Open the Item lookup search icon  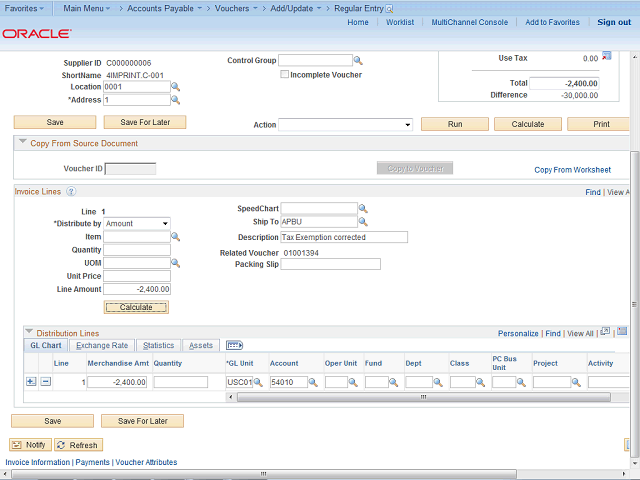(x=175, y=237)
